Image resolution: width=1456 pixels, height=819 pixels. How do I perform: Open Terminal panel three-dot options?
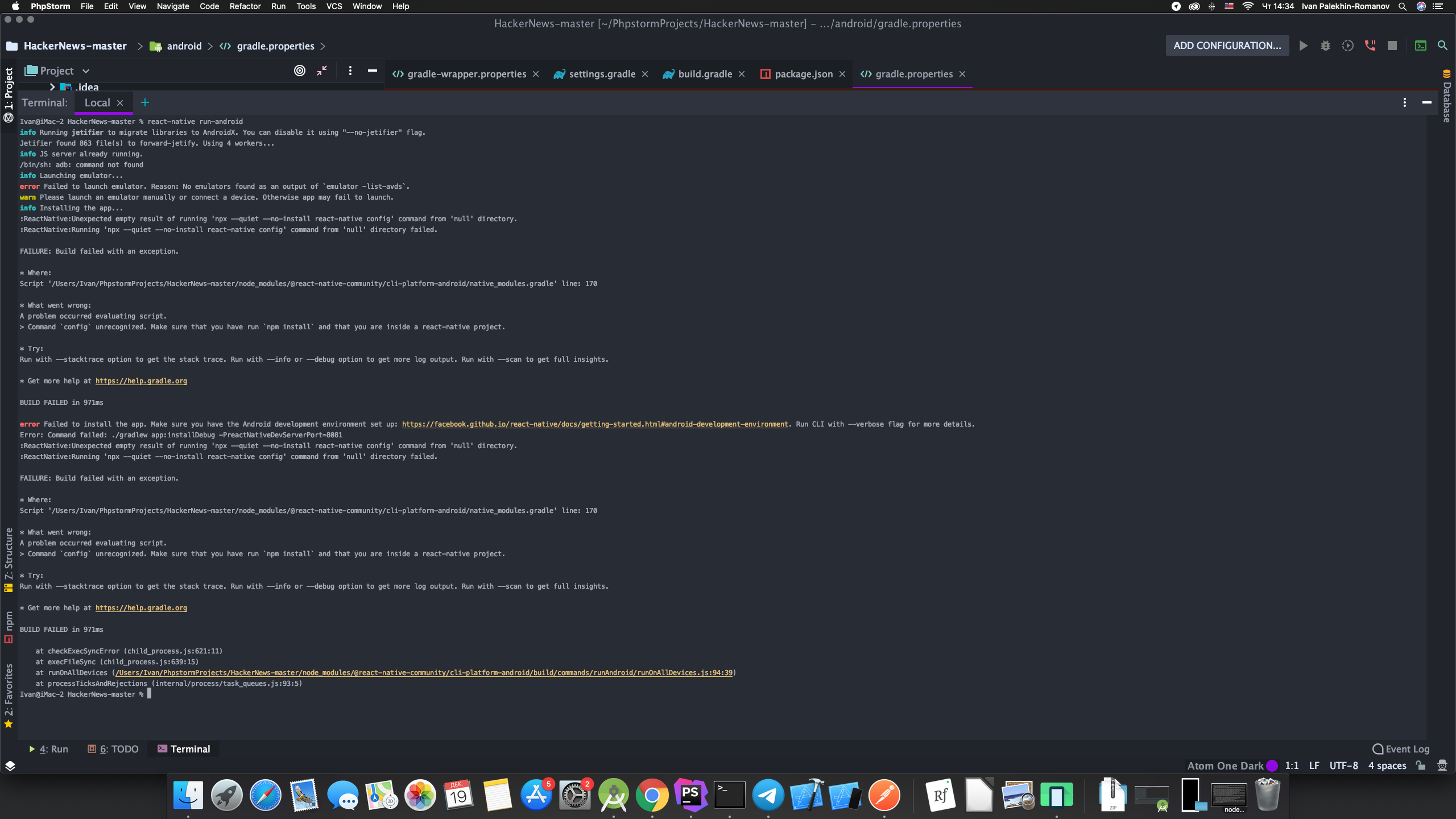(x=1405, y=102)
